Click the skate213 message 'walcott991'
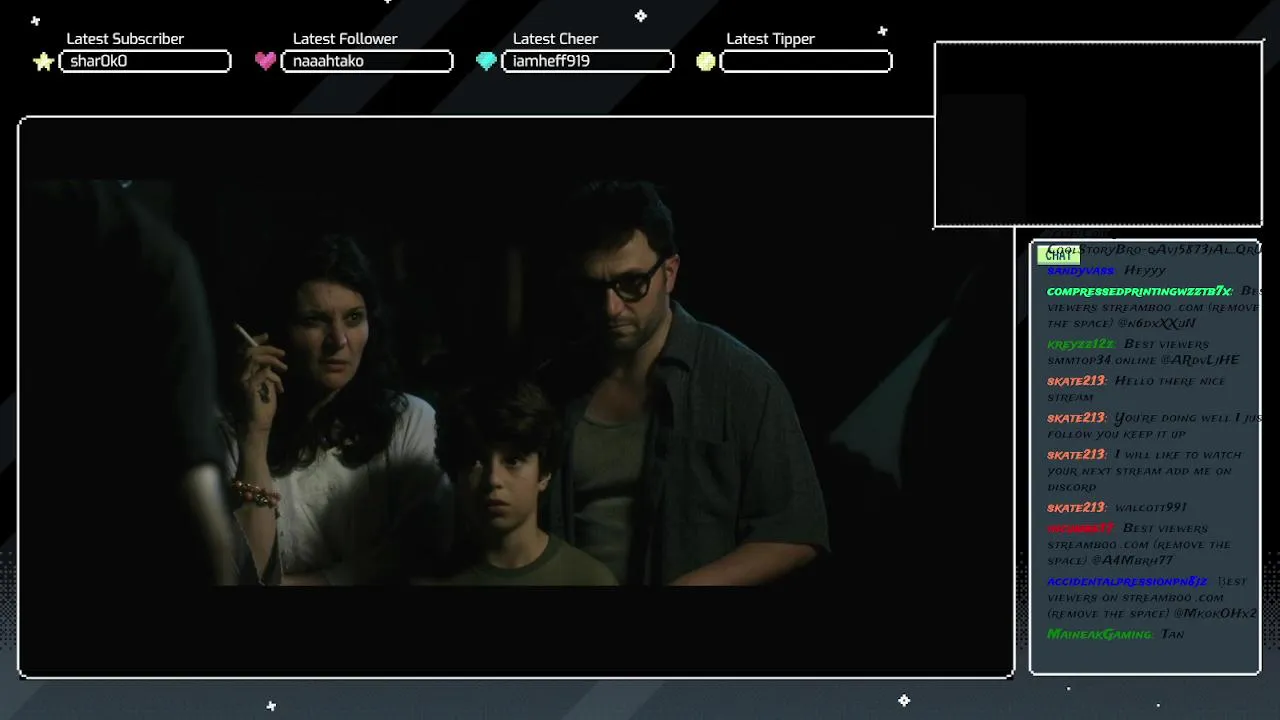Viewport: 1280px width, 720px height. pyautogui.click(x=1150, y=508)
